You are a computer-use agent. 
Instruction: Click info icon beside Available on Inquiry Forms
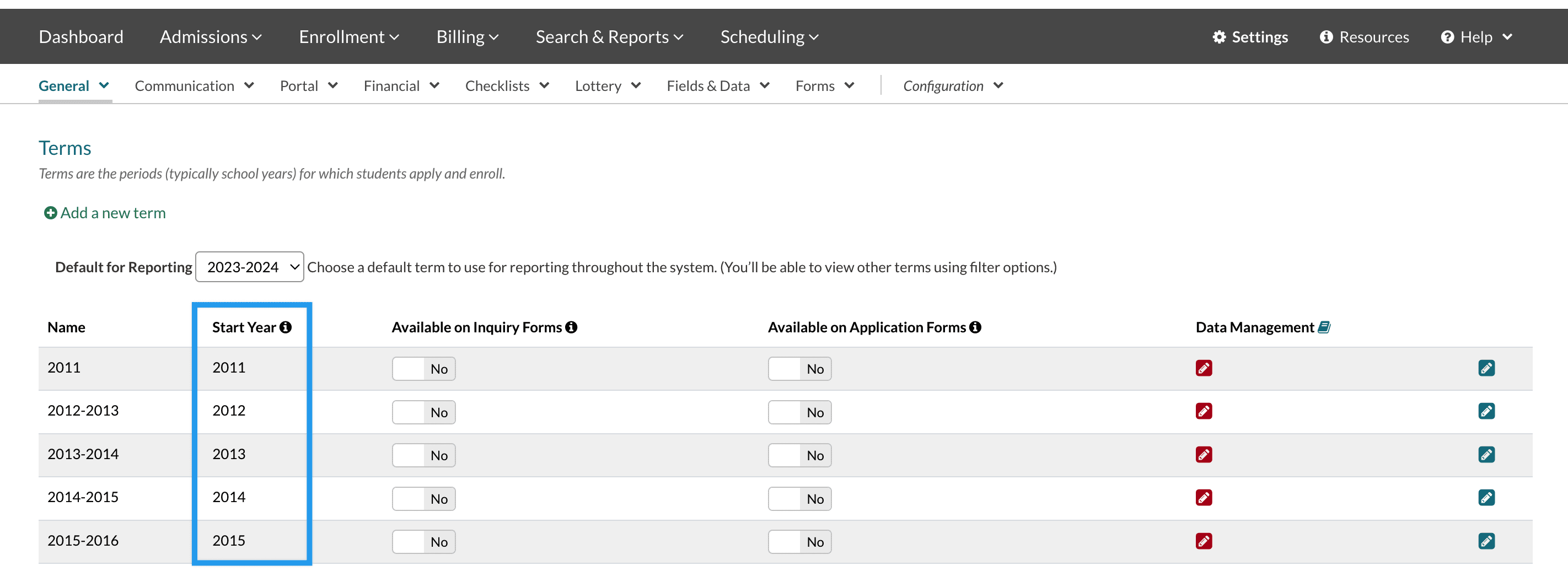(x=571, y=327)
